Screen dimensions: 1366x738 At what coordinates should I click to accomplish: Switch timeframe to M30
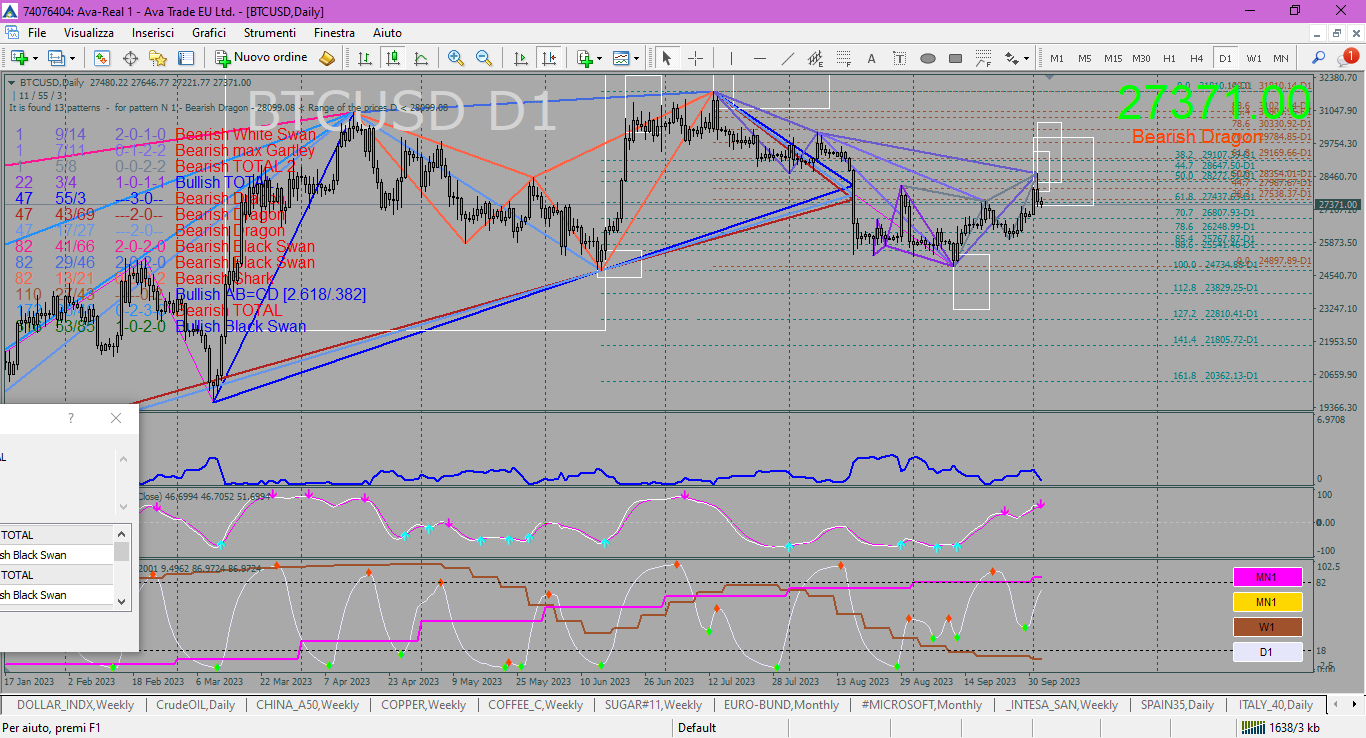tap(1141, 58)
